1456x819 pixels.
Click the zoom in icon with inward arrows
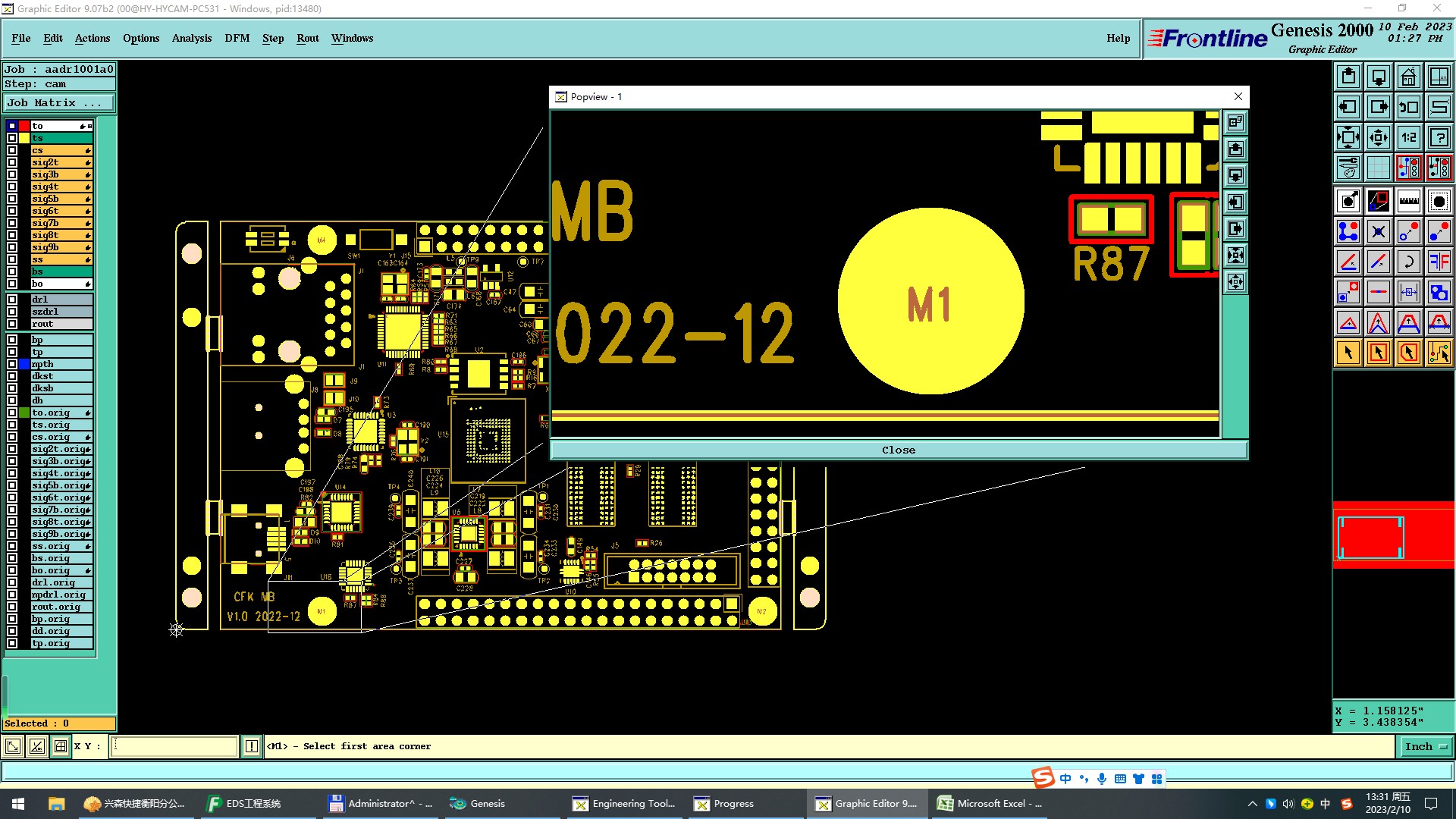1348,137
